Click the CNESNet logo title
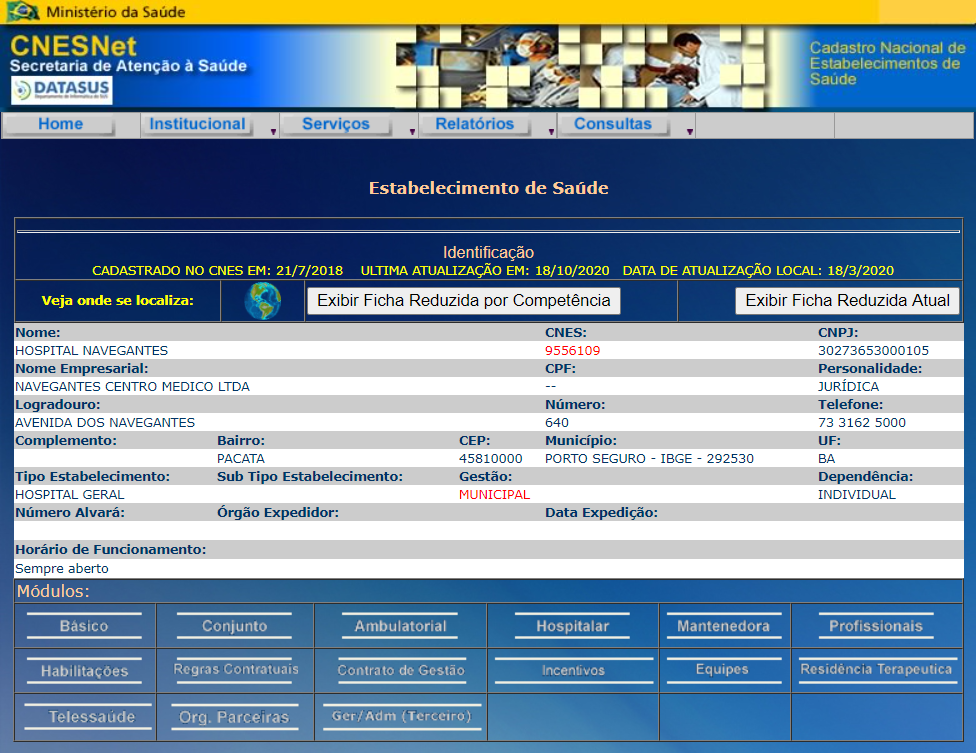This screenshot has width=976, height=753. (x=73, y=46)
